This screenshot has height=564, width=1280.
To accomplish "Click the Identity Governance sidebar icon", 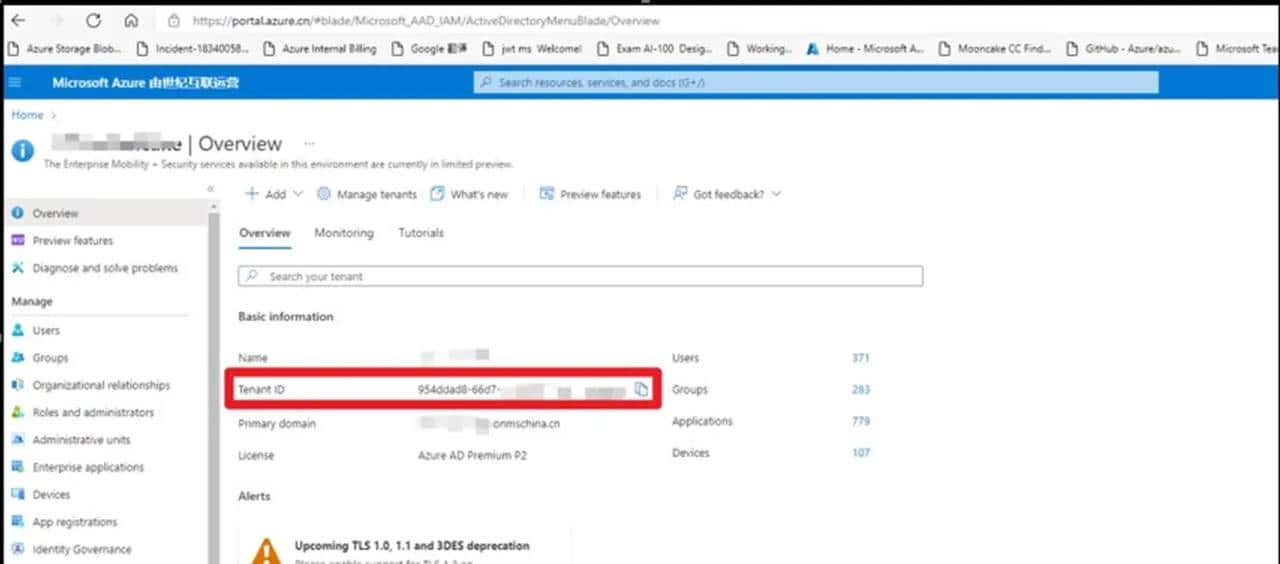I will (17, 549).
